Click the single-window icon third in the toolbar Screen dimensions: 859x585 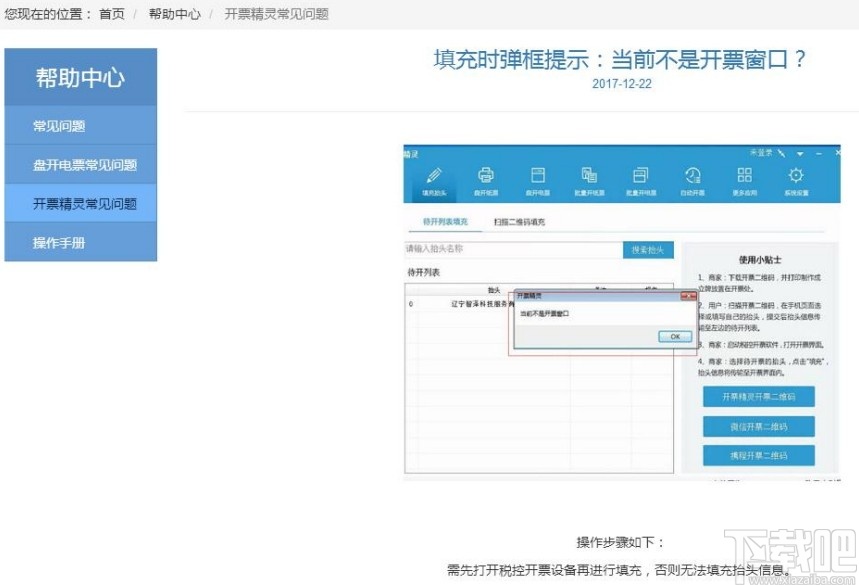(x=537, y=175)
